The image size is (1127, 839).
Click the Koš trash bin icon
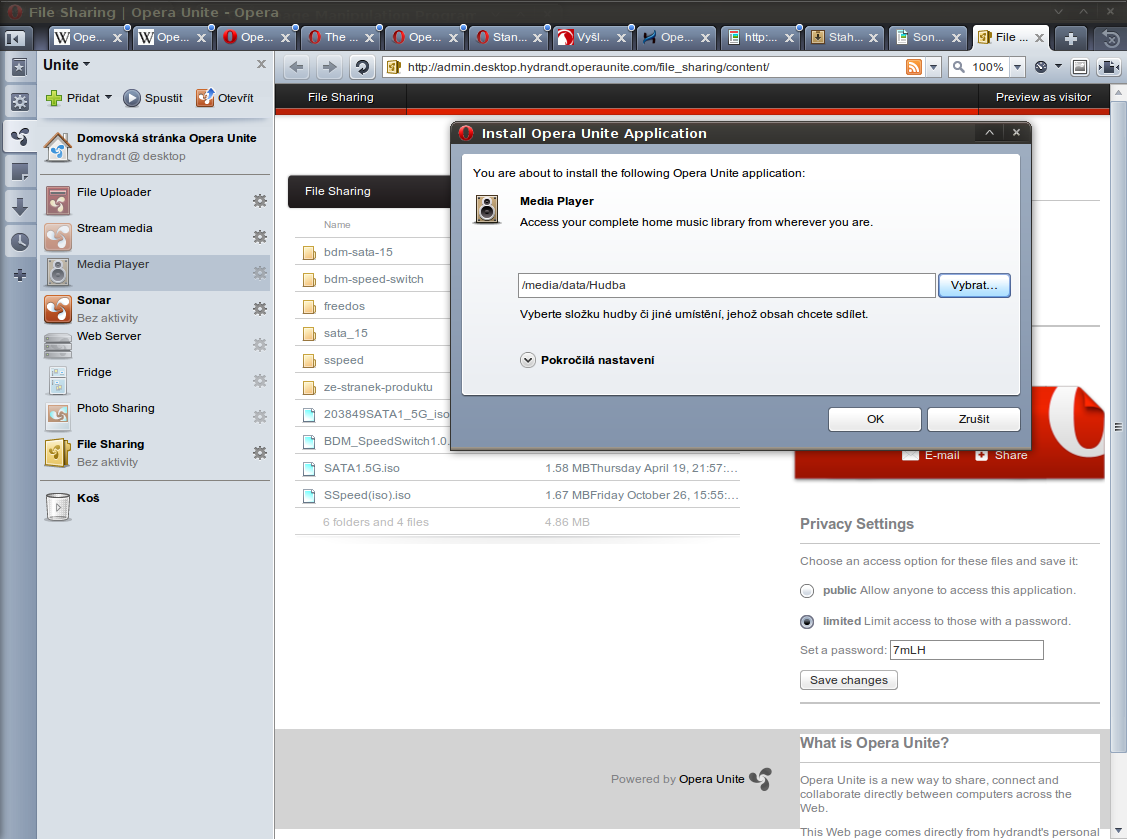pyautogui.click(x=58, y=506)
